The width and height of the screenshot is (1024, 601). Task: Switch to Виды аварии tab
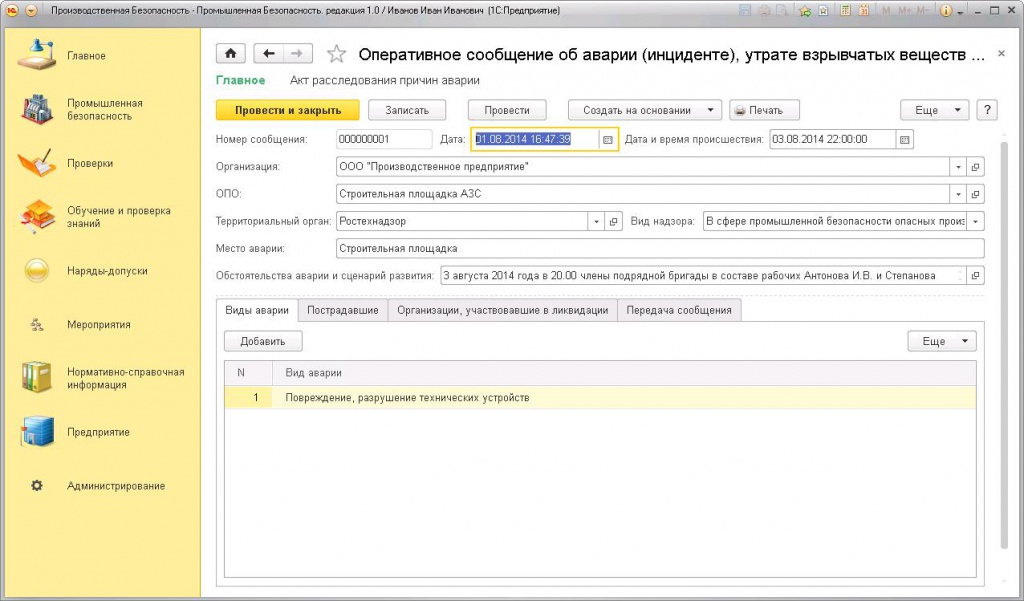click(257, 310)
